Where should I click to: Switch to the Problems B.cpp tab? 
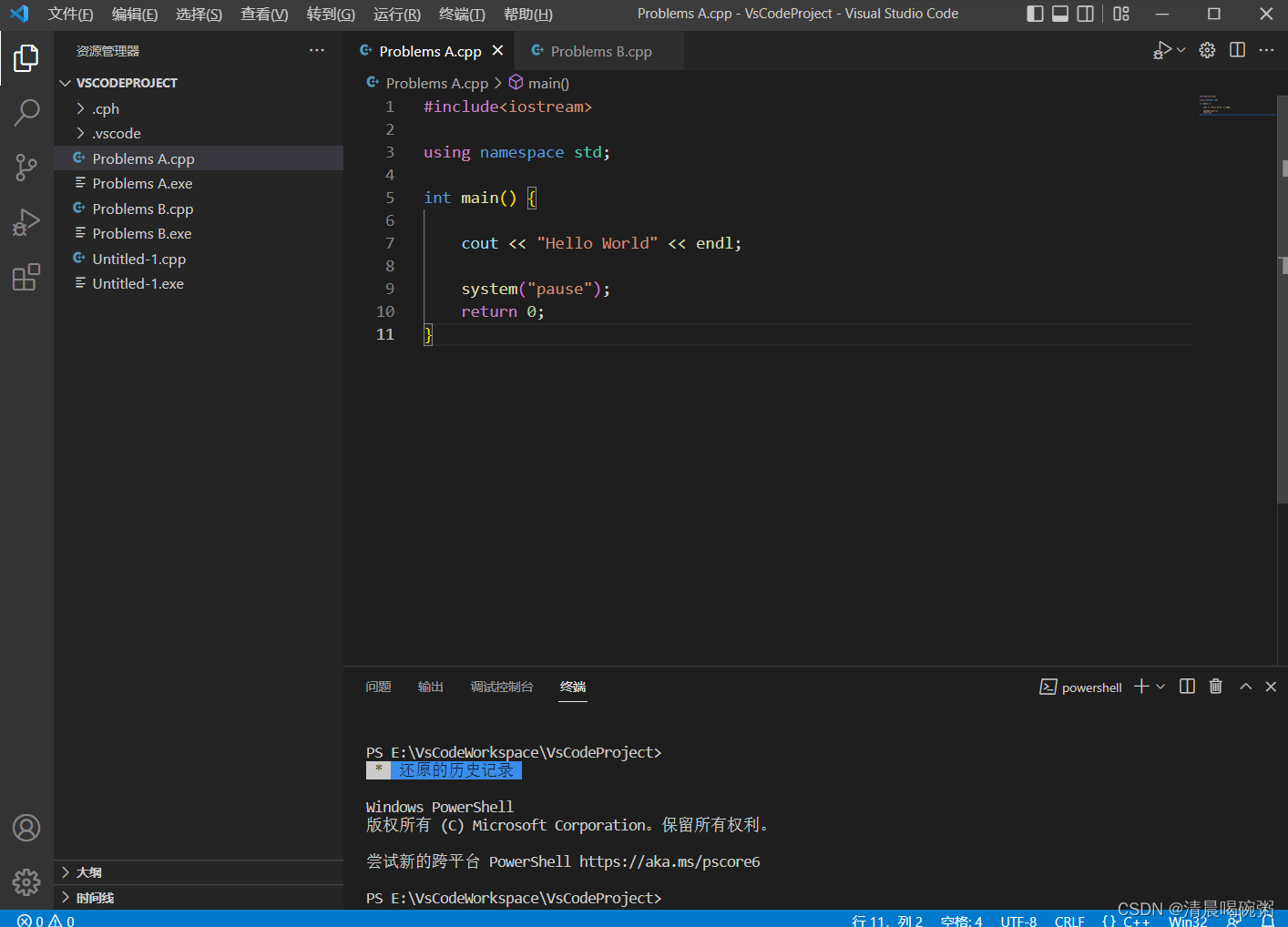tap(598, 51)
